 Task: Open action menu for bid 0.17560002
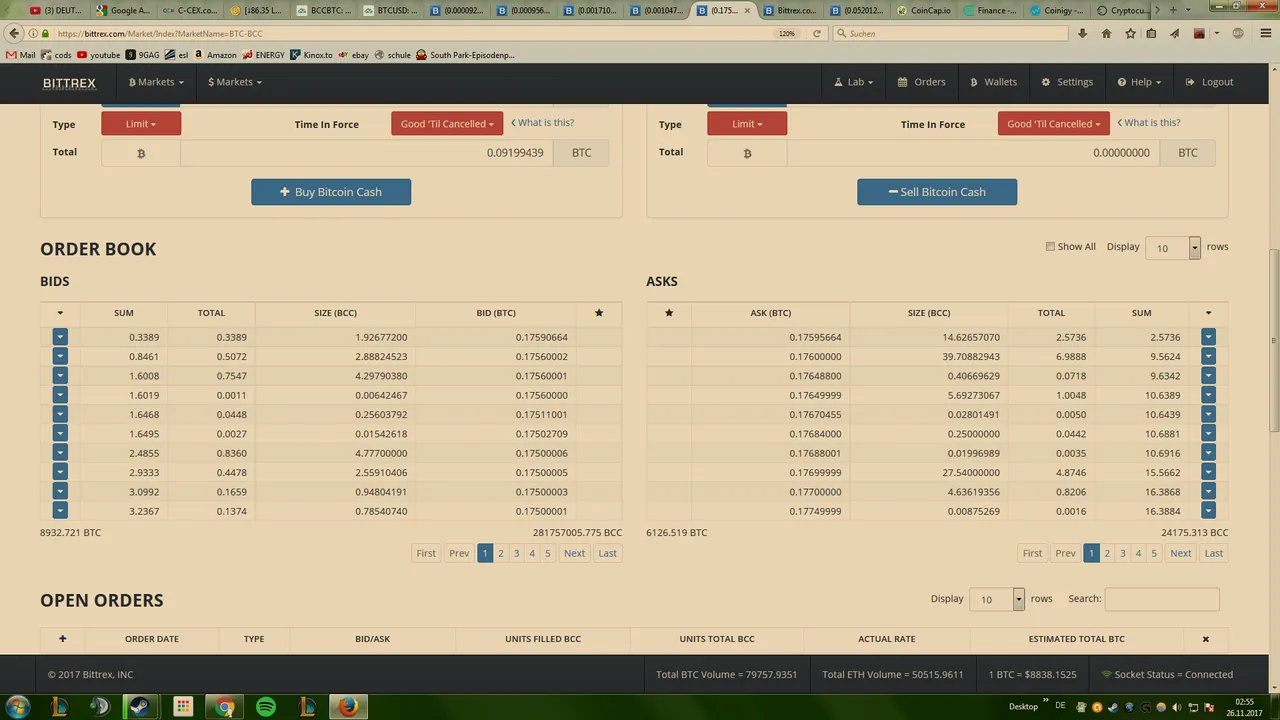(x=60, y=356)
